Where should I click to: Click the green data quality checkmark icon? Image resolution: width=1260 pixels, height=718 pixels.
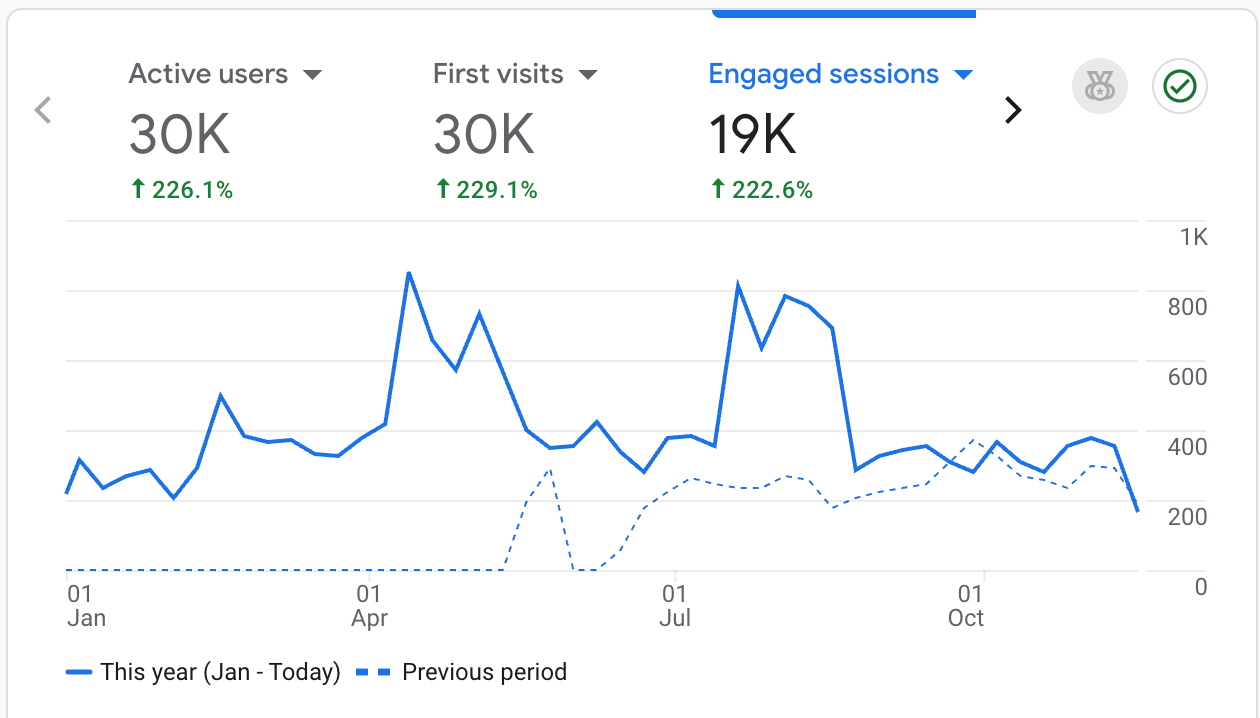tap(1180, 87)
